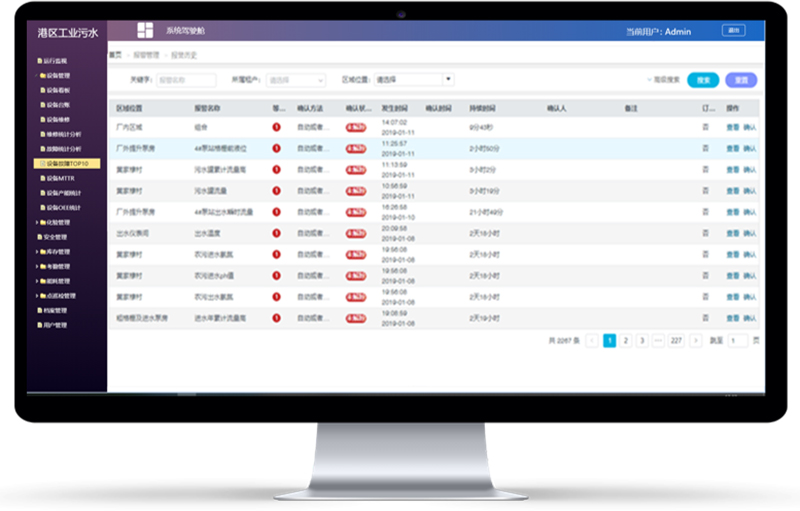Select 设备故障TOP10 in the sidebar
Viewport: 800px width, 511px height.
click(x=67, y=163)
